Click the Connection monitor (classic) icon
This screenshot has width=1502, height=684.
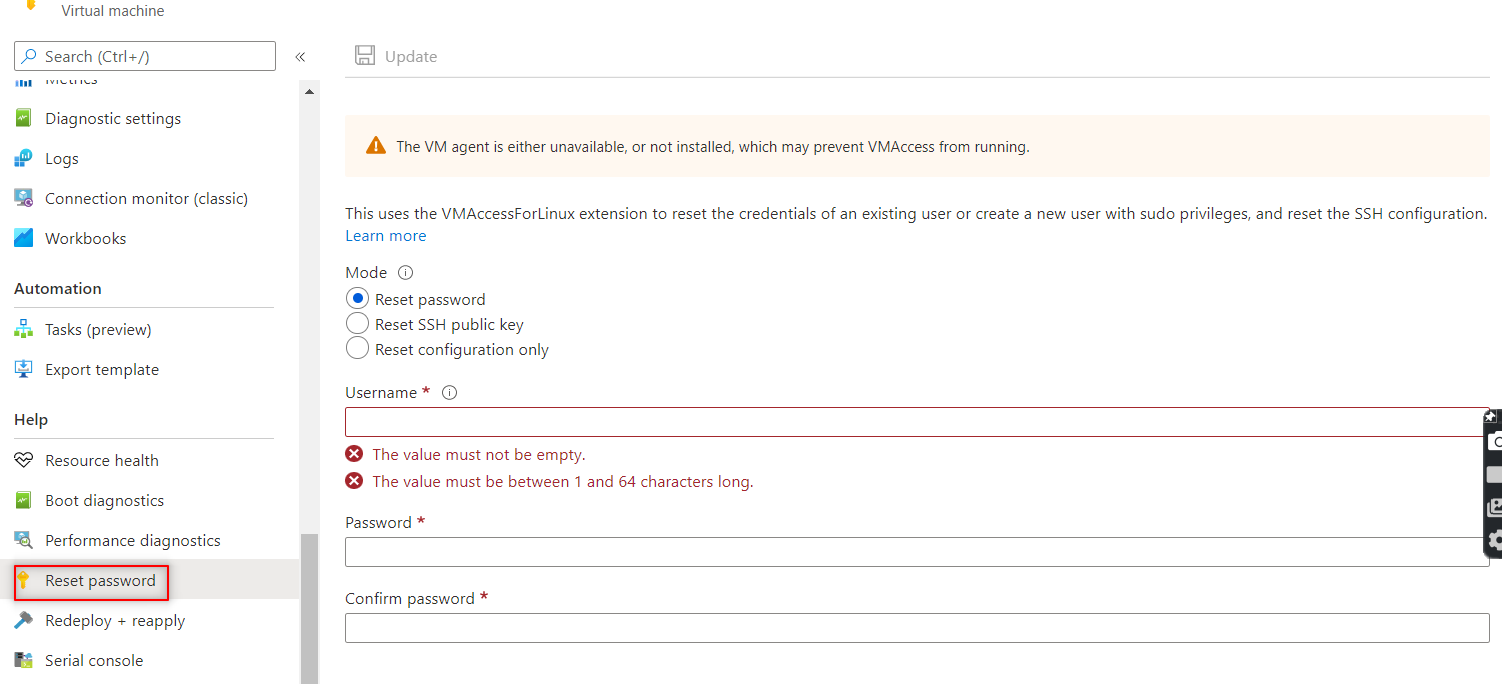(23, 197)
